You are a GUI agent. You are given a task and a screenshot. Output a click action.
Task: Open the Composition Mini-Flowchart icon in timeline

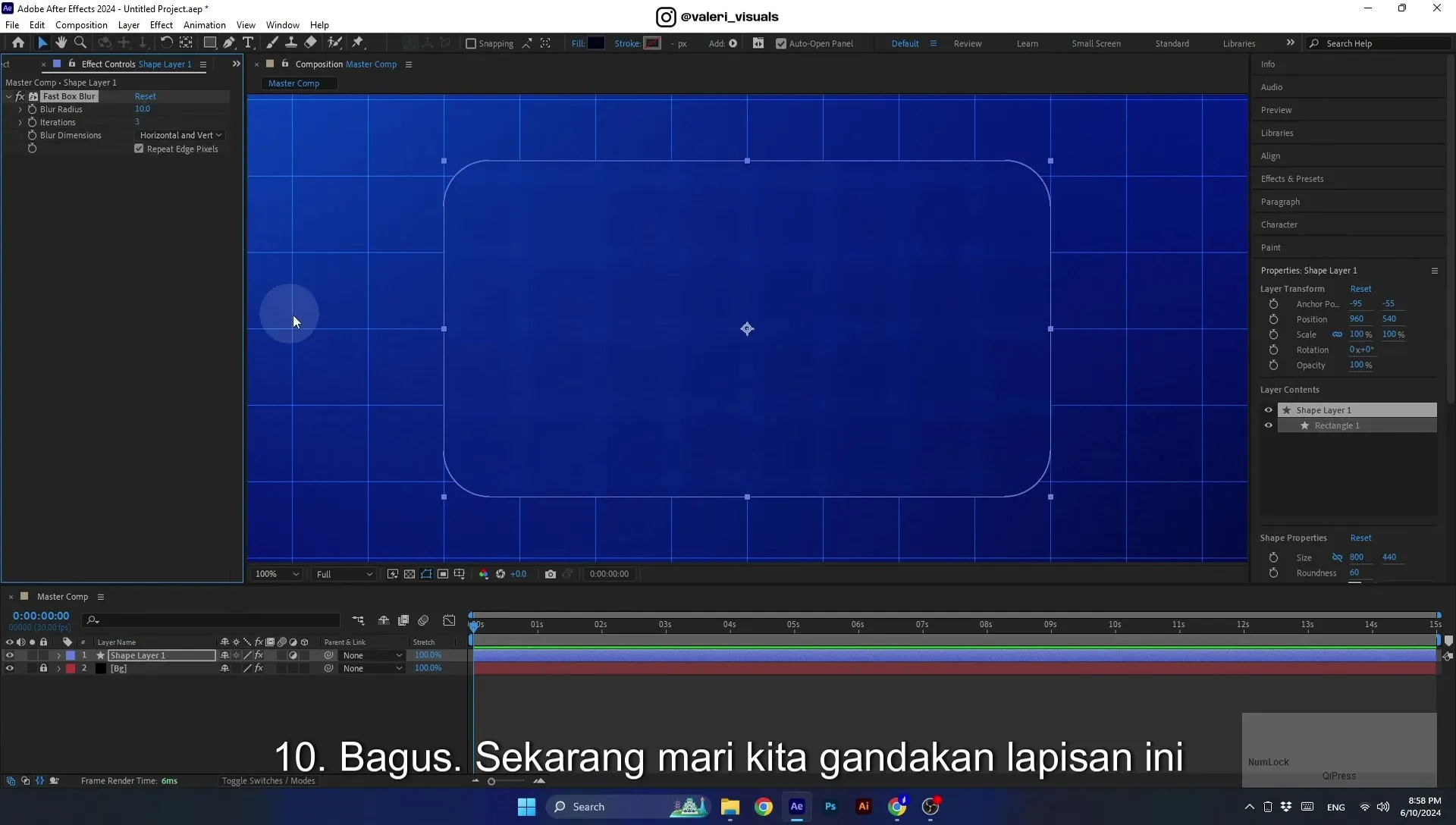[358, 620]
